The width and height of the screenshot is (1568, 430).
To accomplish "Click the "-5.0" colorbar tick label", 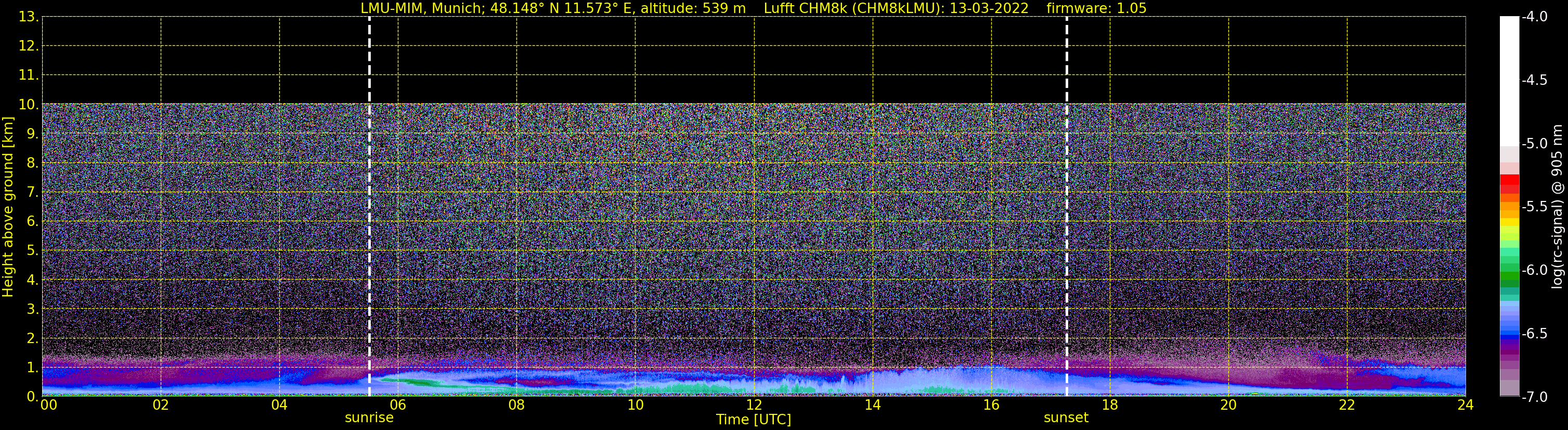I will (x=1534, y=144).
